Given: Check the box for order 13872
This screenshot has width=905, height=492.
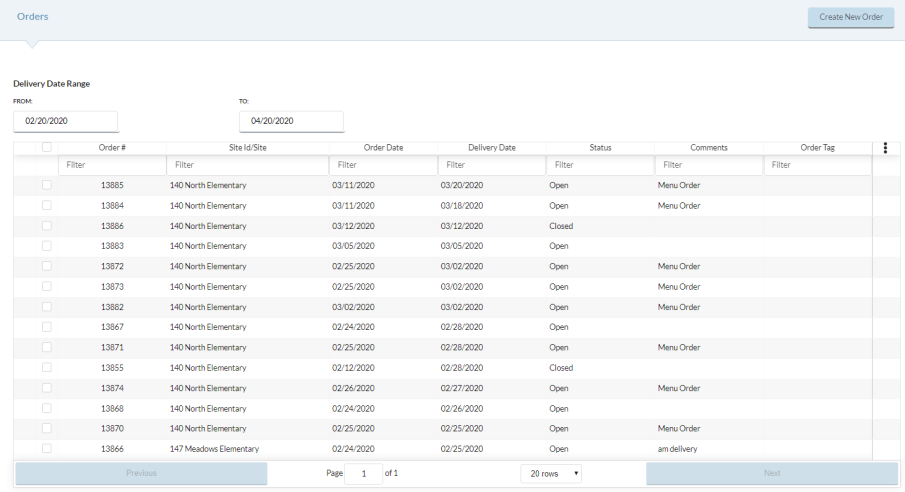Looking at the screenshot, I should [47, 266].
